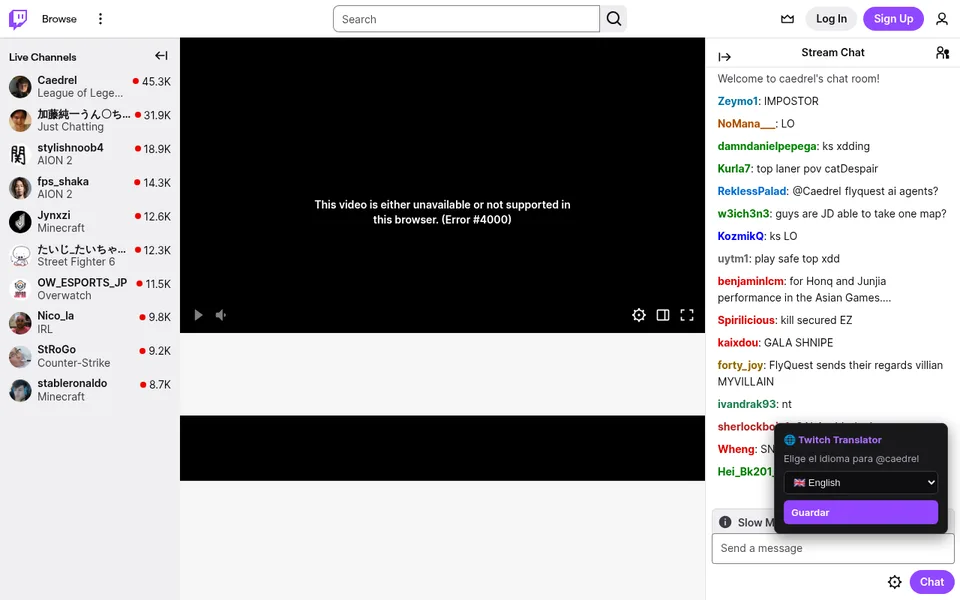Send message with Chat button
The width and height of the screenshot is (960, 600).
pyautogui.click(x=931, y=582)
